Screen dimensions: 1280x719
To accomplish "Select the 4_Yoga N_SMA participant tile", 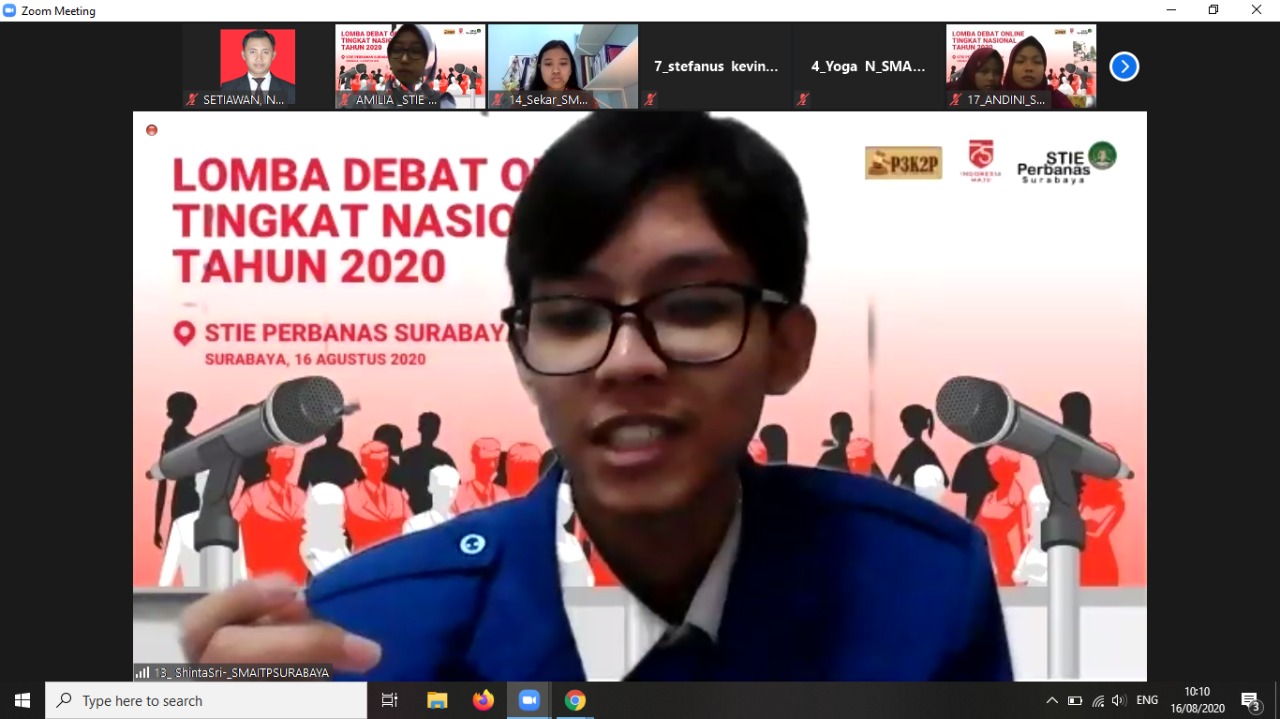I will click(x=868, y=66).
